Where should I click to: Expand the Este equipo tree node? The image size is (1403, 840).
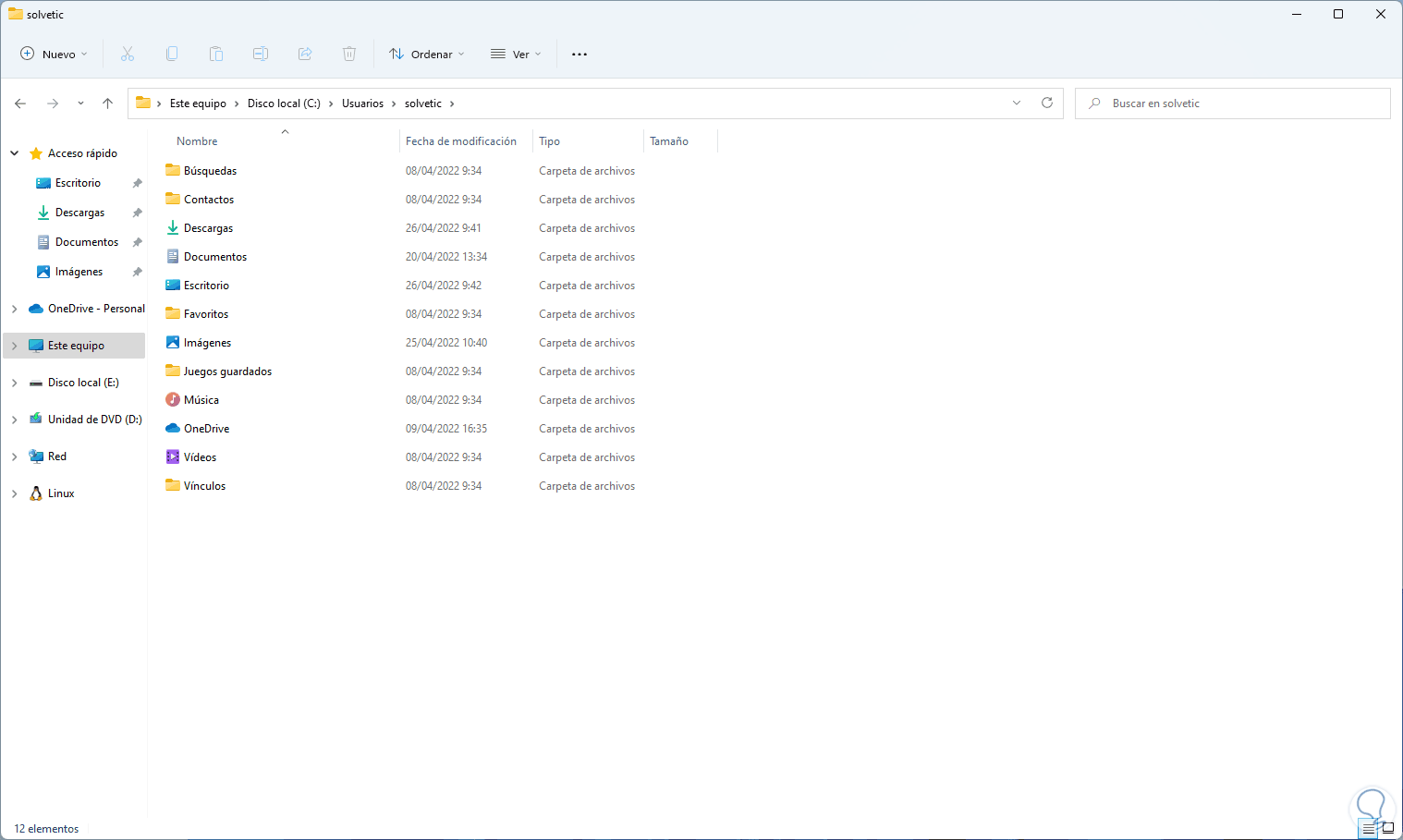coord(15,346)
